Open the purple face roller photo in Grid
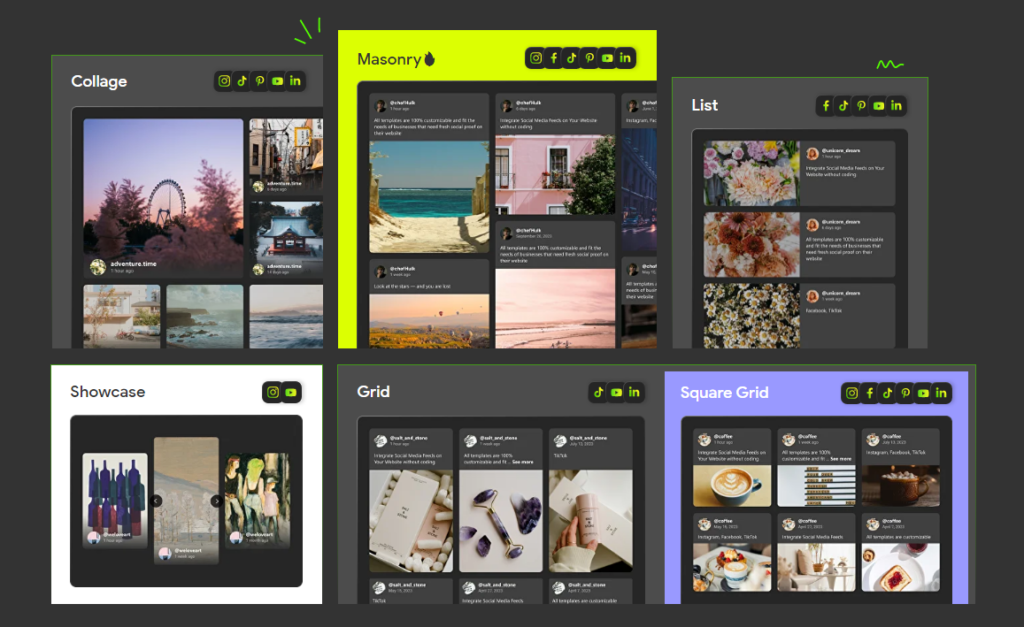 (x=501, y=521)
